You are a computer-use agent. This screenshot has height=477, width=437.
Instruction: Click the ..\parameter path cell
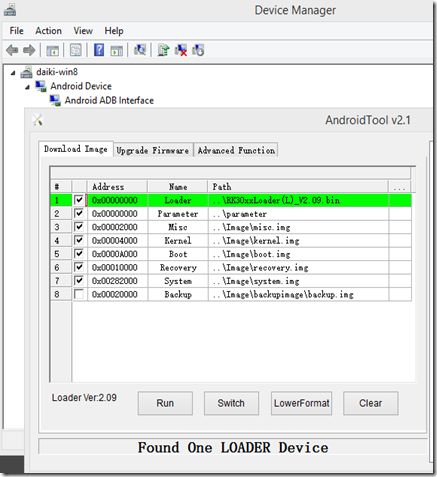click(298, 214)
